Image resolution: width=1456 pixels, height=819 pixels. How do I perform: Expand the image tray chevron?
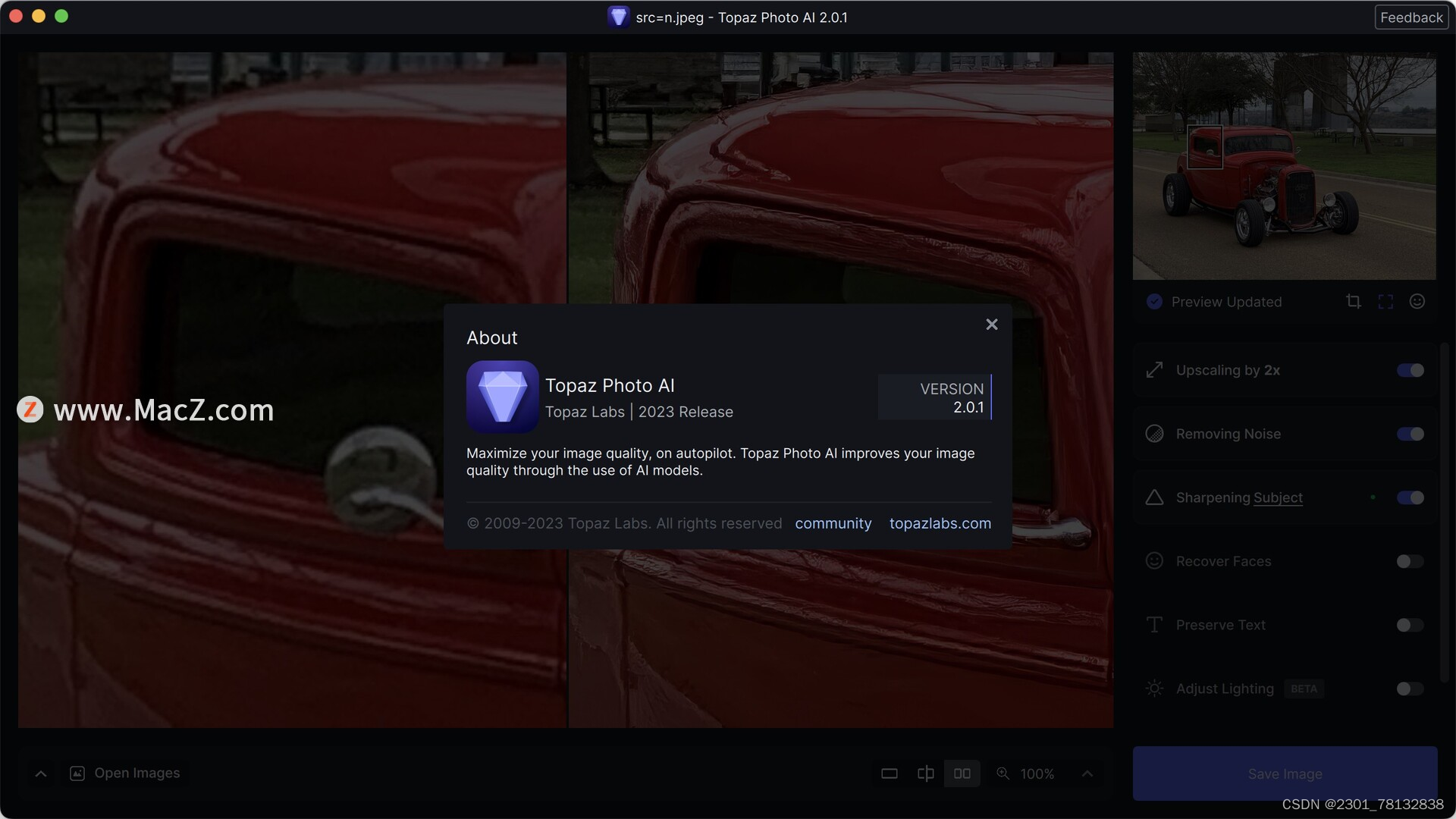[x=41, y=773]
